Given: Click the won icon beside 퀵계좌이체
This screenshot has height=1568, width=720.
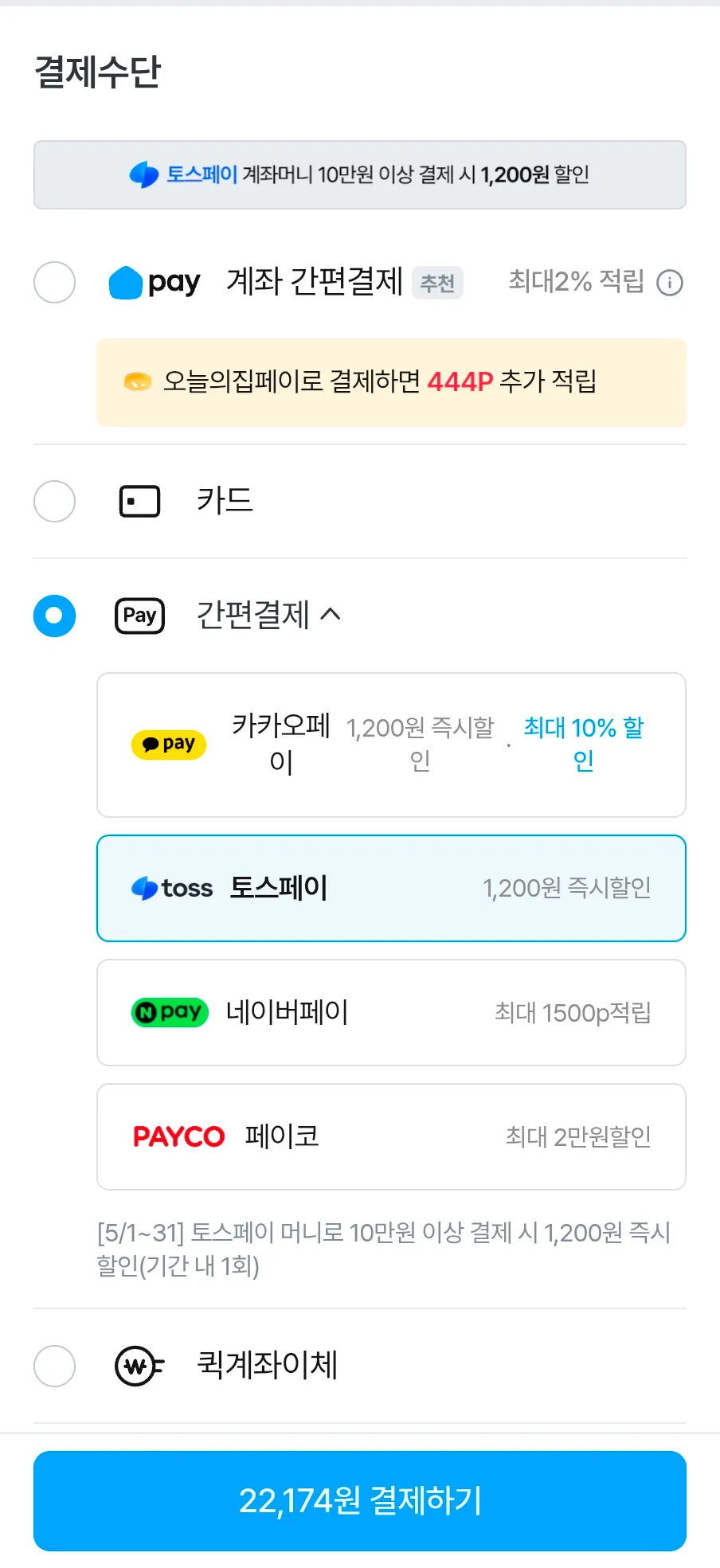Looking at the screenshot, I should (x=139, y=1367).
